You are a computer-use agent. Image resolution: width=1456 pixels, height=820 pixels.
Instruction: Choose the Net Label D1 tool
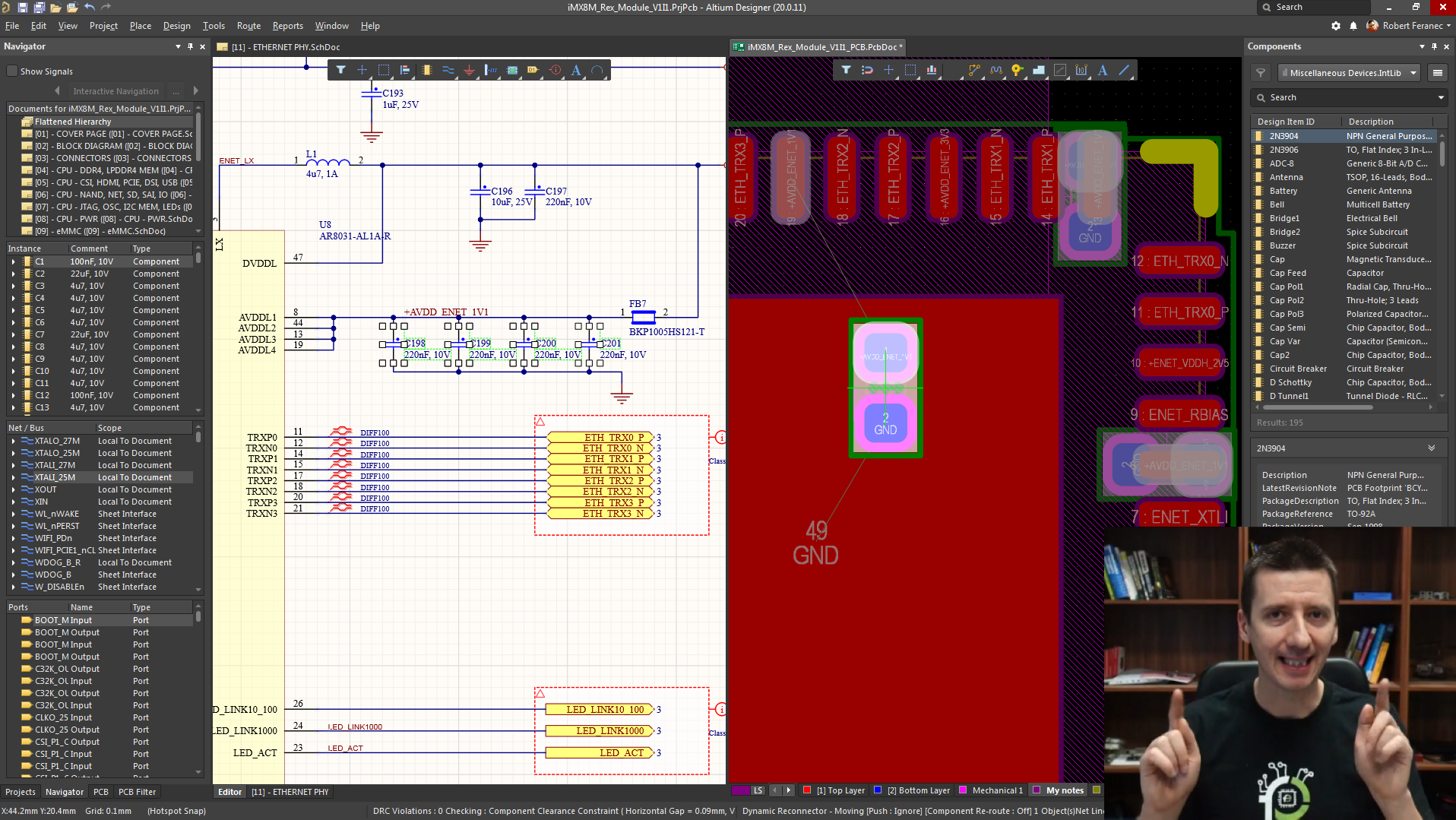tap(533, 71)
